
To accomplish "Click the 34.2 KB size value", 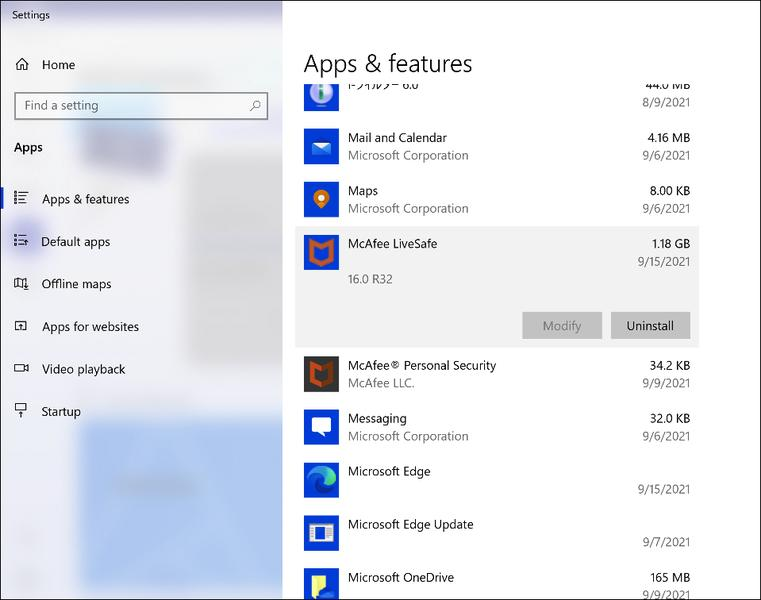I will tap(670, 366).
